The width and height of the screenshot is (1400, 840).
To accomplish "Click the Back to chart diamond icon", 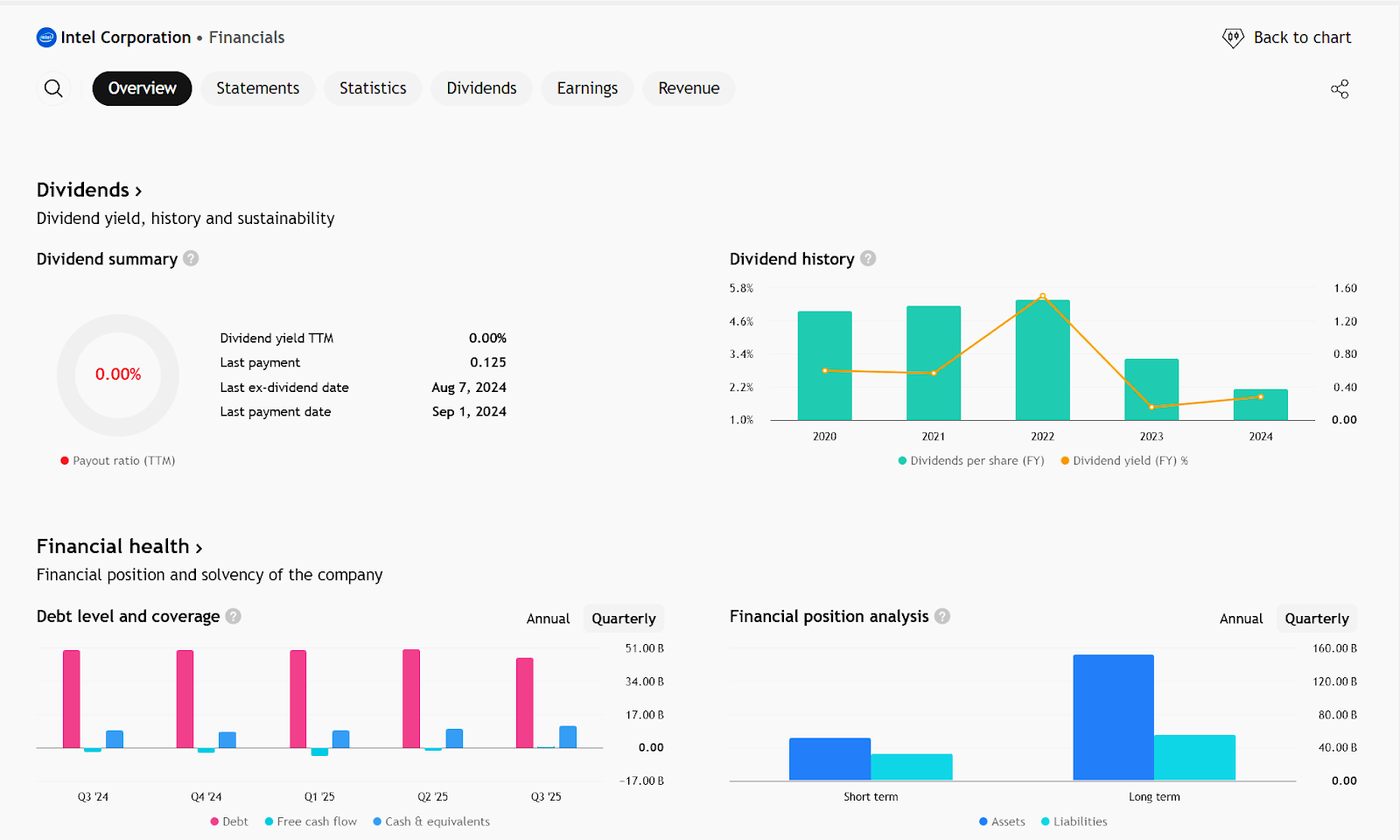I will [x=1232, y=38].
